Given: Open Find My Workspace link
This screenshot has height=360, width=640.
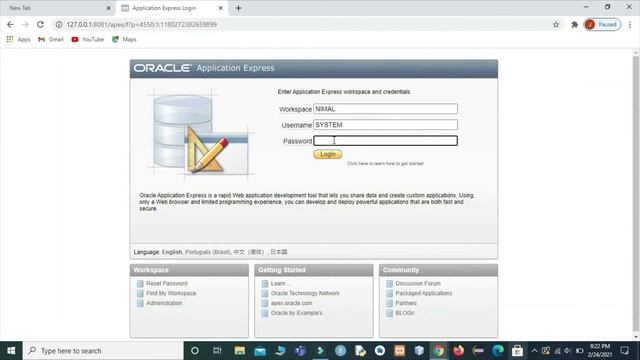Looking at the screenshot, I should (x=171, y=293).
